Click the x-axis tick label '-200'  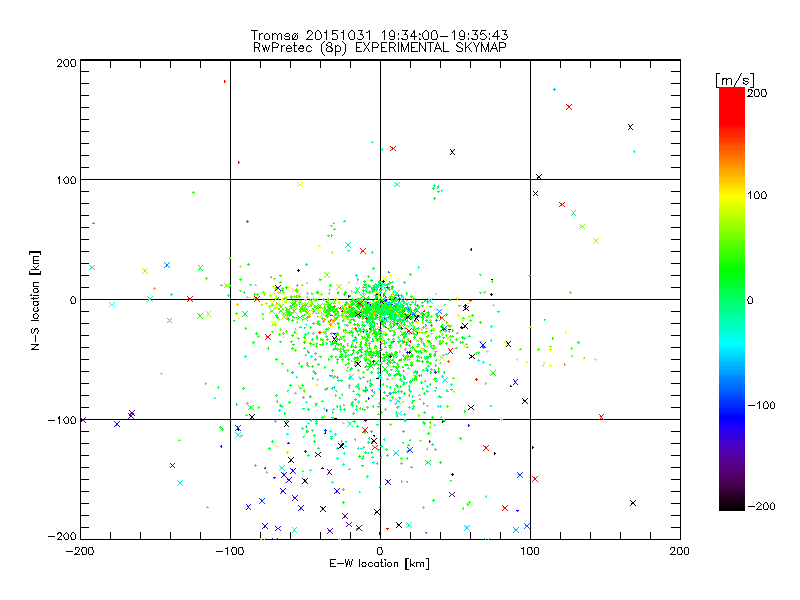pos(80,551)
